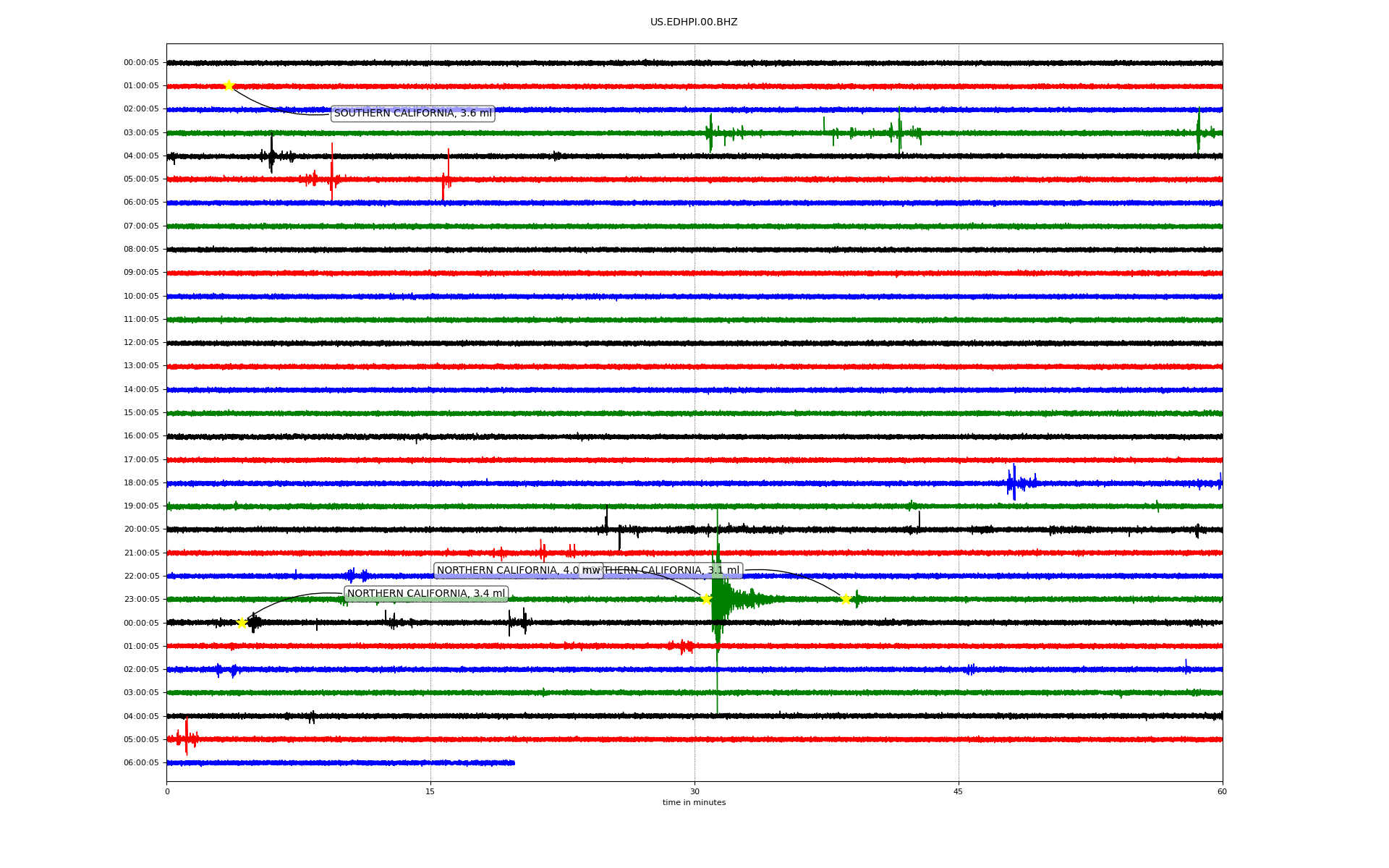Click the 07:00:05 trace time label
Screen dimensions: 1389x868
point(141,226)
